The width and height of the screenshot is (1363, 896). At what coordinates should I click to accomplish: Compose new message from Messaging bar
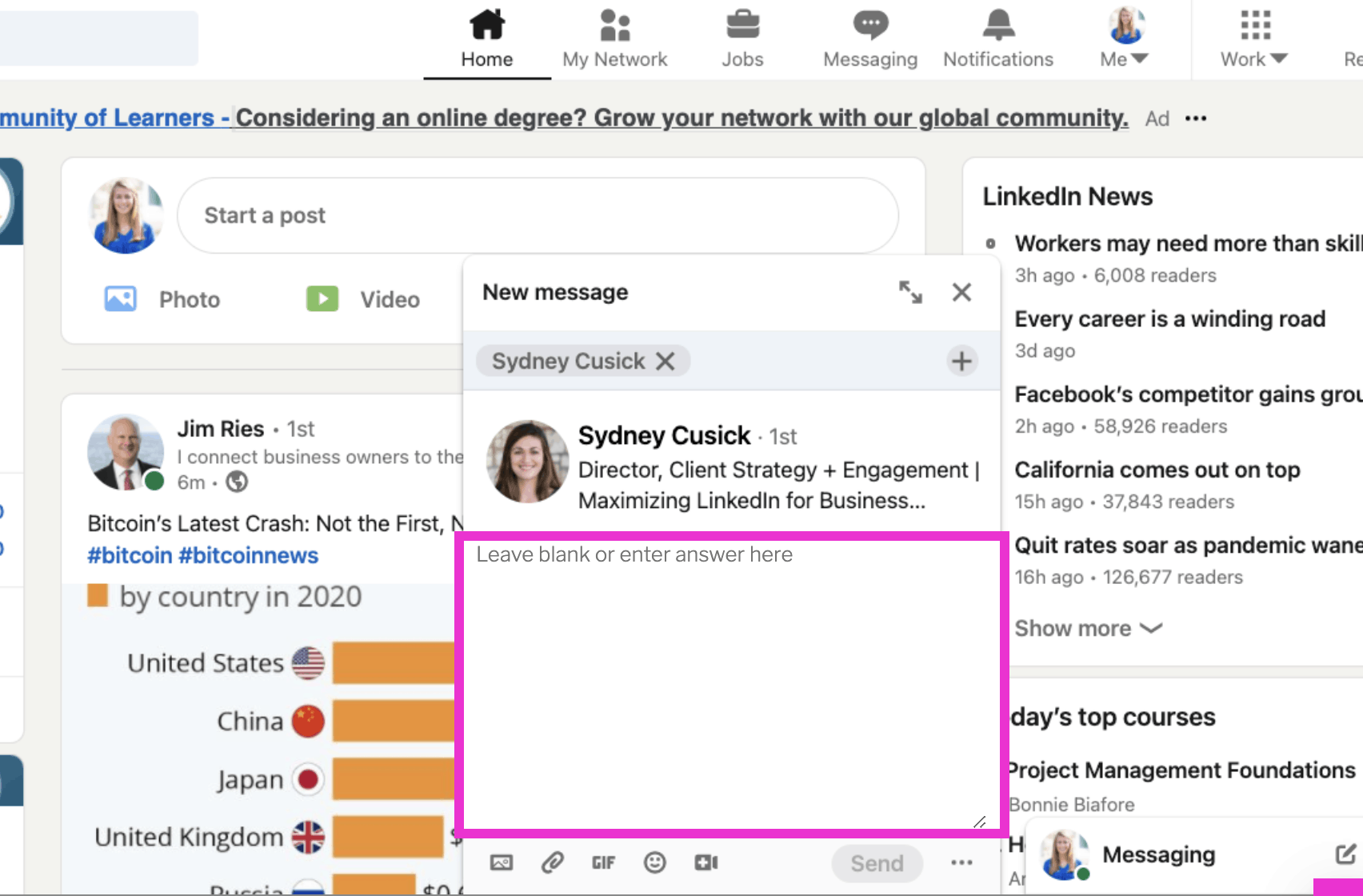click(x=1345, y=854)
